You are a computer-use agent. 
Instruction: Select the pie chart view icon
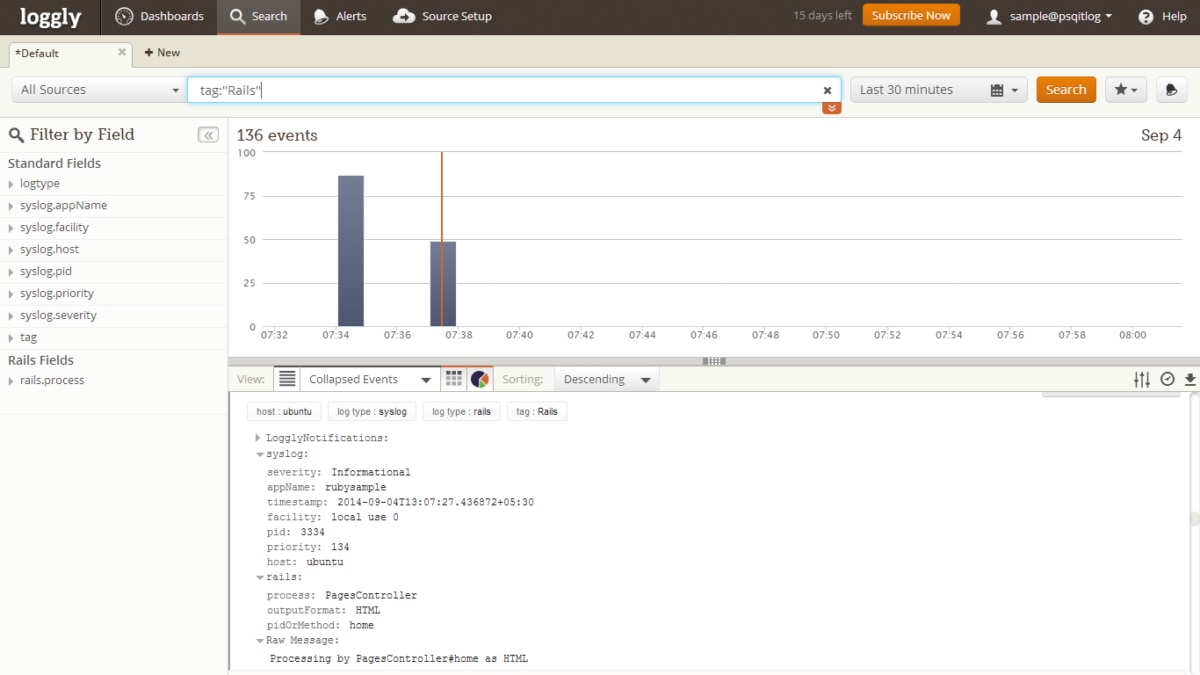(479, 378)
